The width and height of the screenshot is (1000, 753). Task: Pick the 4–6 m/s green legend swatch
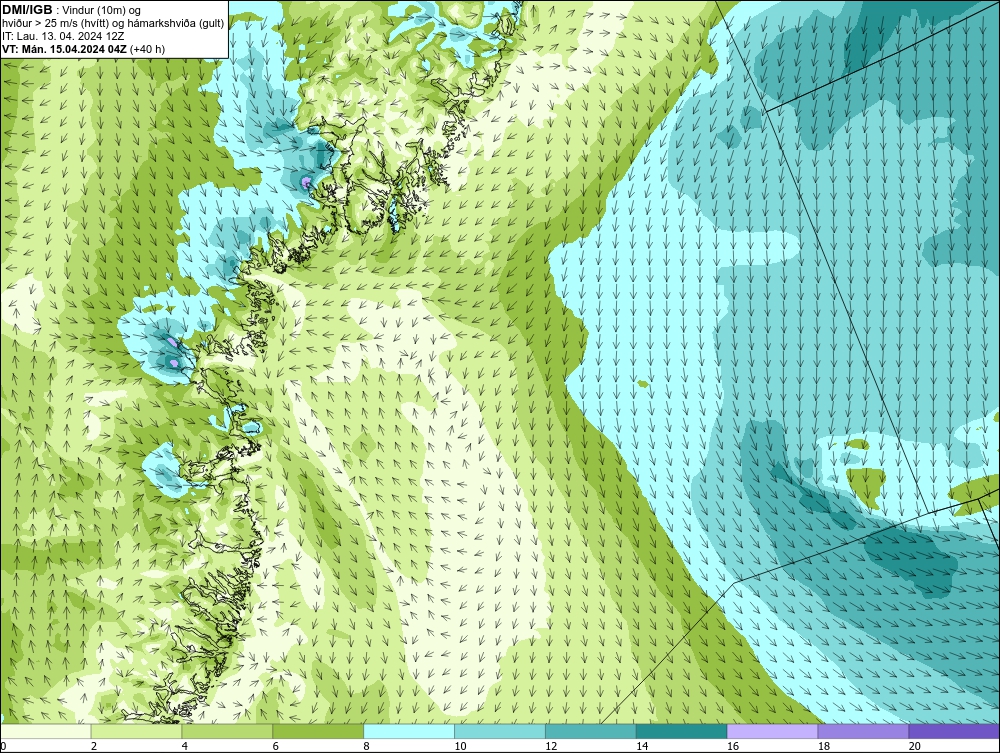[227, 731]
